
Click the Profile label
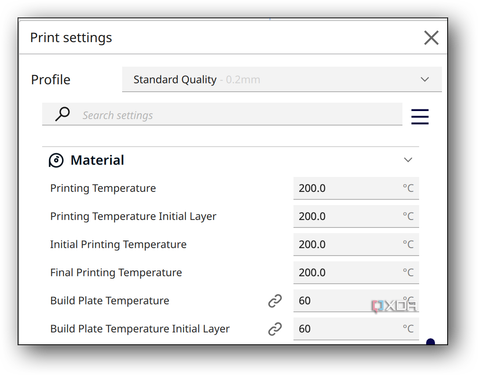tap(51, 80)
